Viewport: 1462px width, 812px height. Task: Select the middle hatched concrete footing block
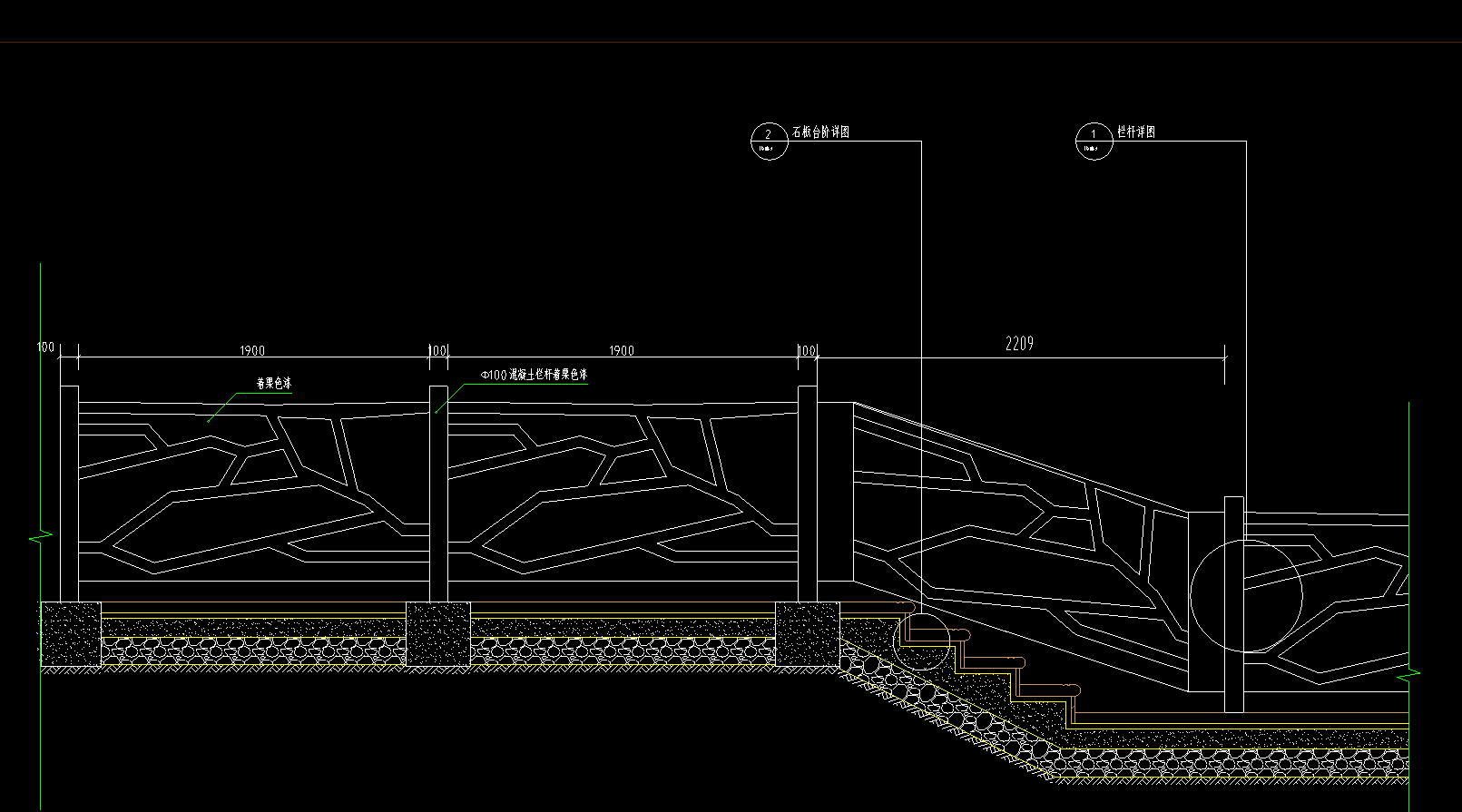[x=437, y=634]
